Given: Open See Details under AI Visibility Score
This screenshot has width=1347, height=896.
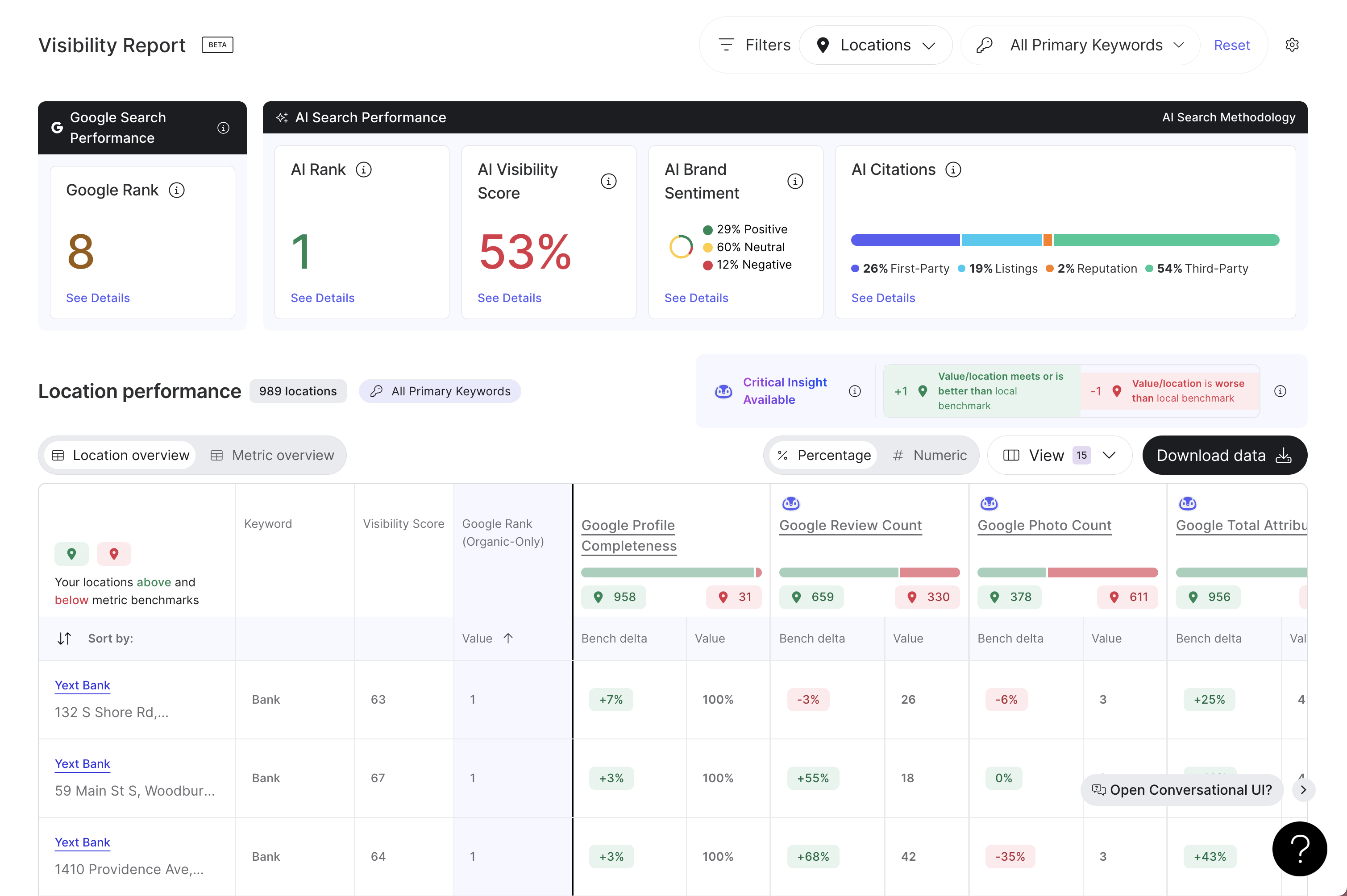Looking at the screenshot, I should (x=509, y=298).
